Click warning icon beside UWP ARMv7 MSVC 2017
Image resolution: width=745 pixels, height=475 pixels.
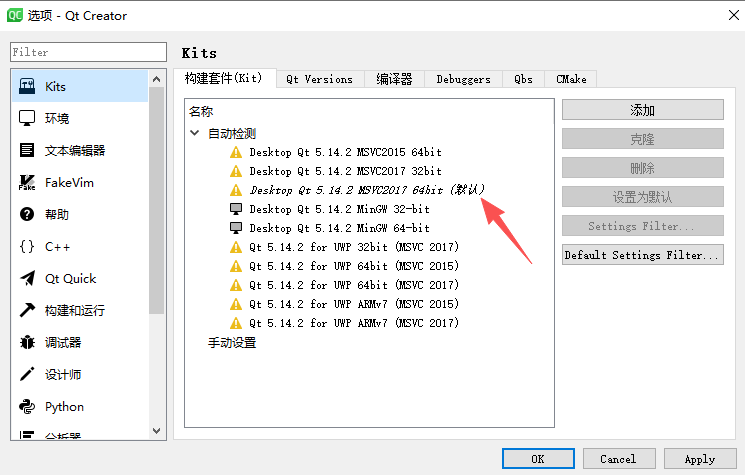pyautogui.click(x=236, y=323)
